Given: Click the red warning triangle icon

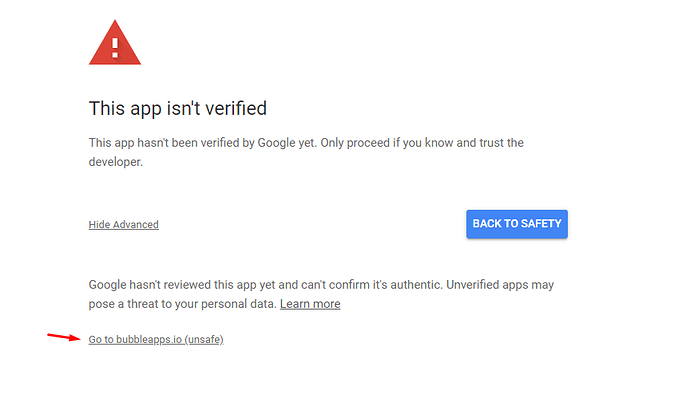Looking at the screenshot, I should click(x=115, y=43).
